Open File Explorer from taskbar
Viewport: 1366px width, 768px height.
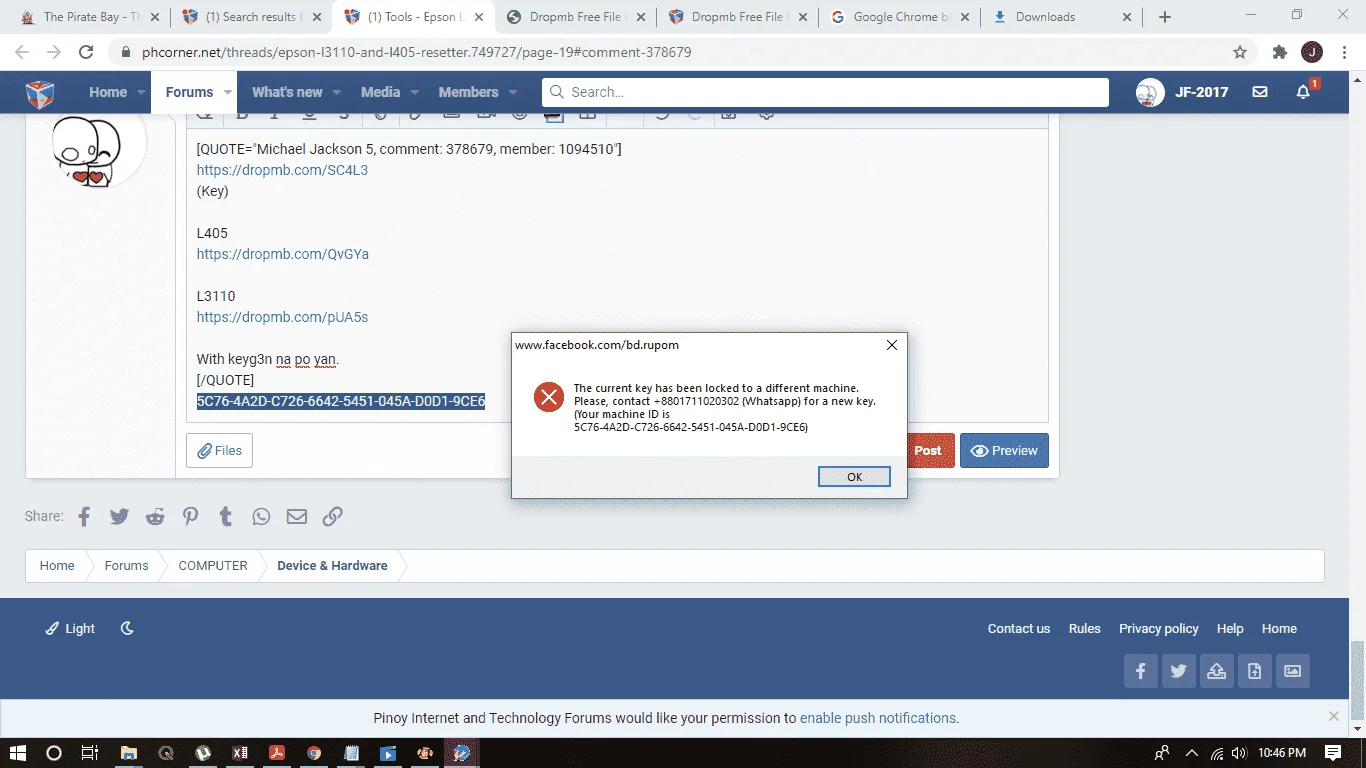click(x=128, y=753)
